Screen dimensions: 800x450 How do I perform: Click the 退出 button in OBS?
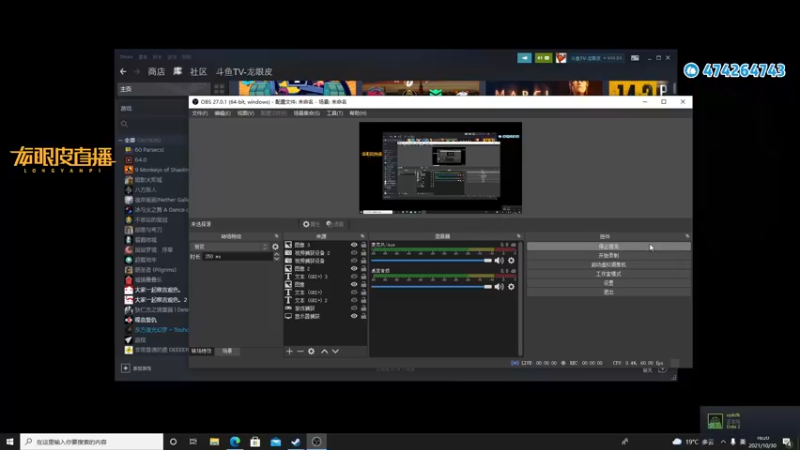[609, 292]
